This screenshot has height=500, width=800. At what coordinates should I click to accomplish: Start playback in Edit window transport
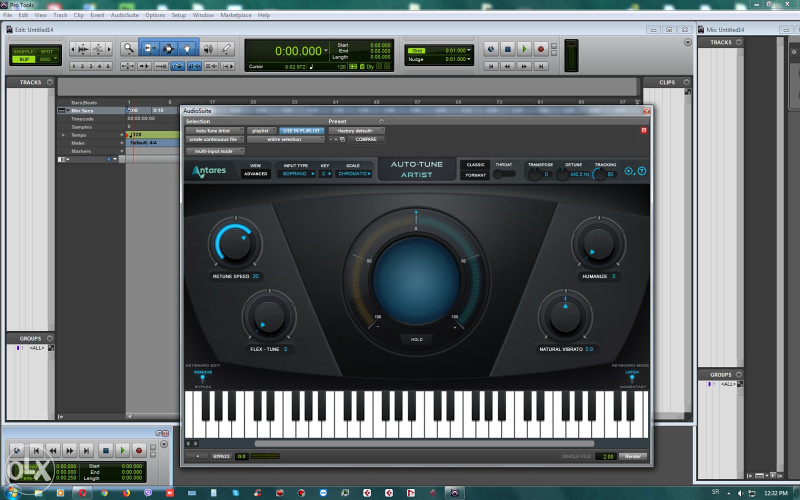point(524,49)
